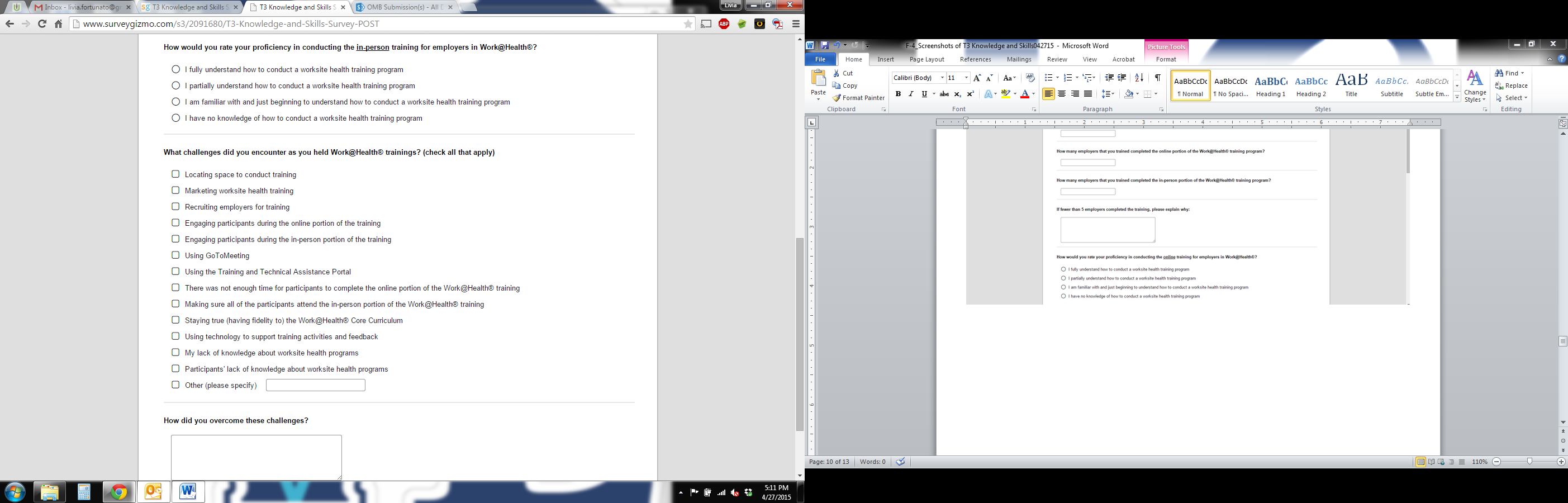Open the Line Spacing dropdown
The image size is (1568, 503).
point(1108,94)
